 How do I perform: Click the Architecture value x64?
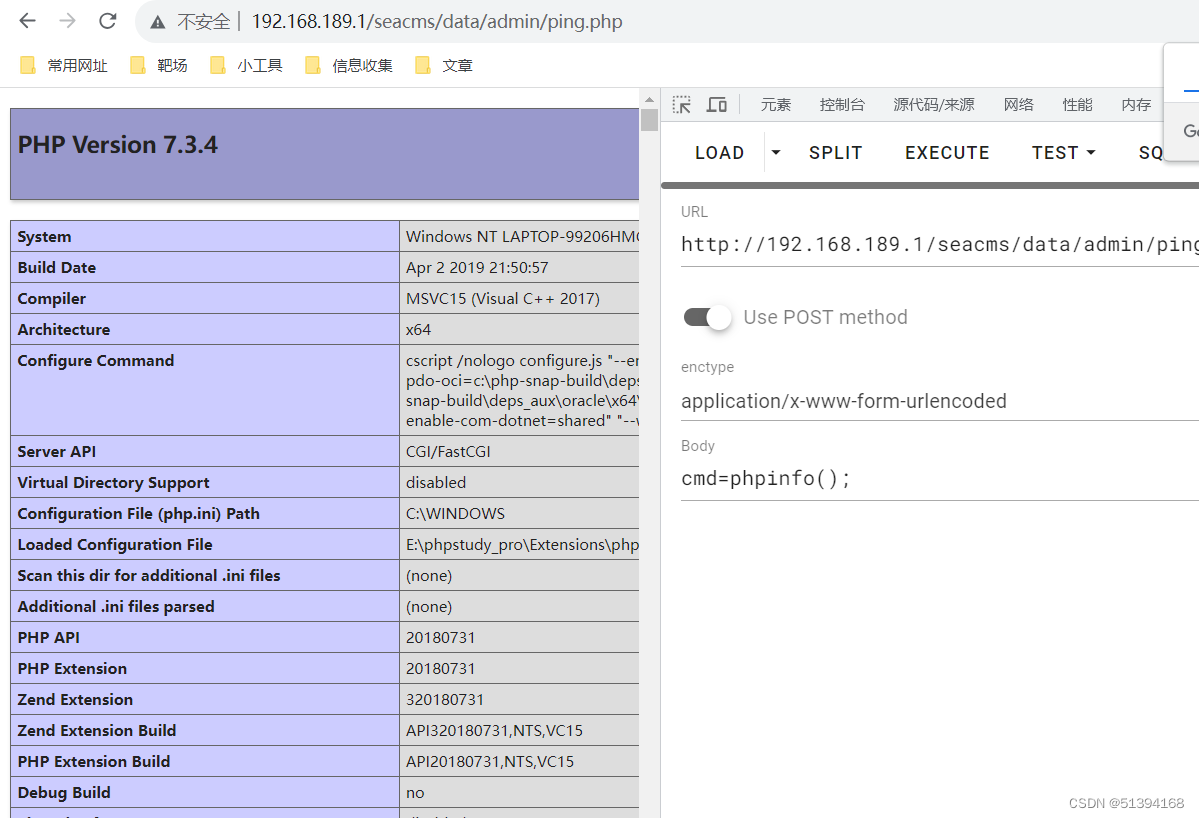point(418,329)
